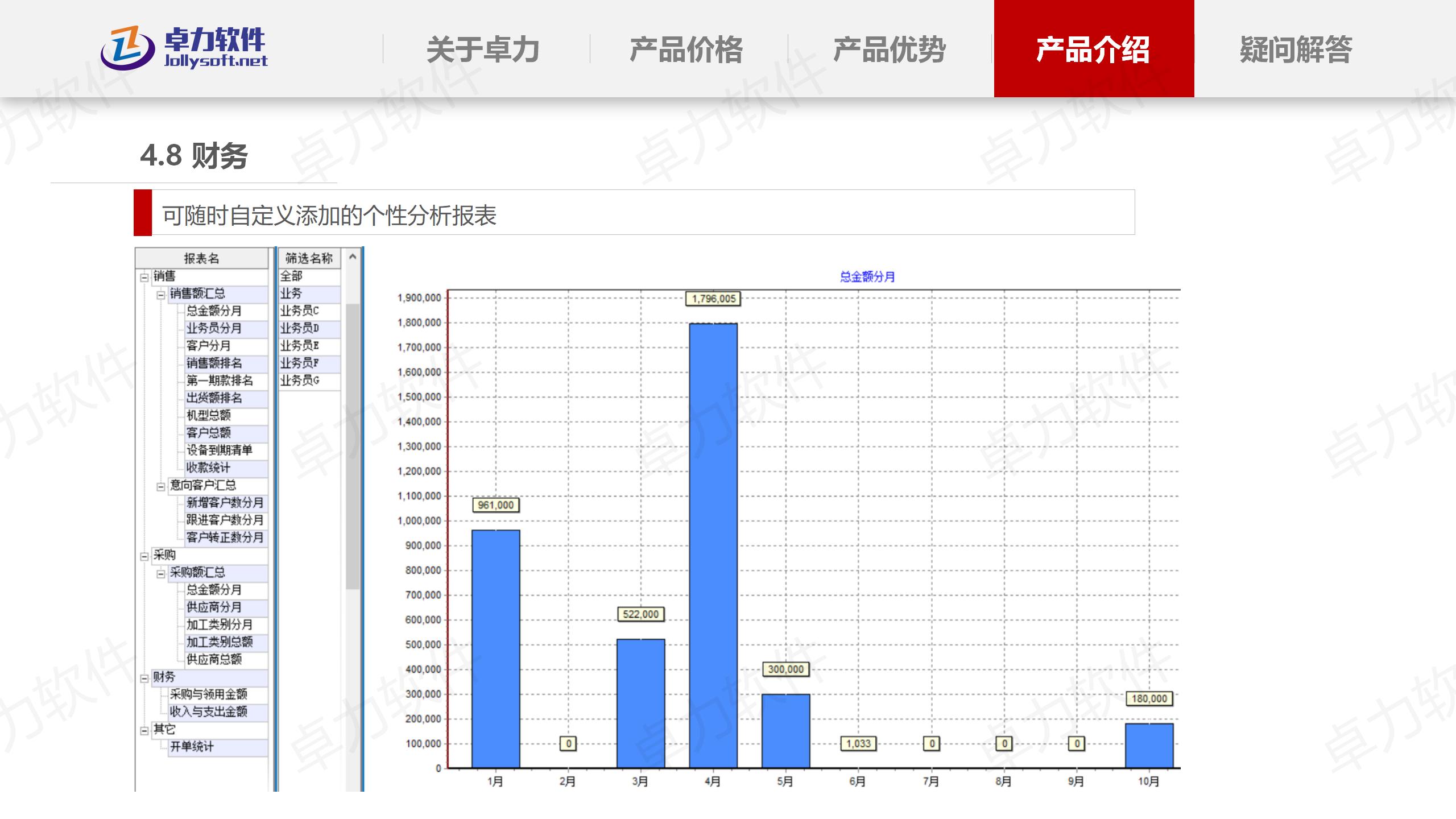The width and height of the screenshot is (1456, 819).
Task: Select the 业务 filter
Action: pos(309,294)
